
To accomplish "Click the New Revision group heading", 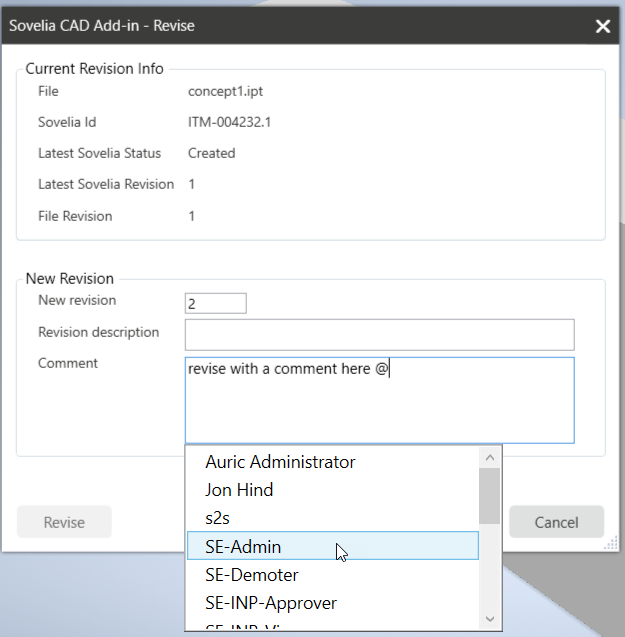I will coord(69,279).
